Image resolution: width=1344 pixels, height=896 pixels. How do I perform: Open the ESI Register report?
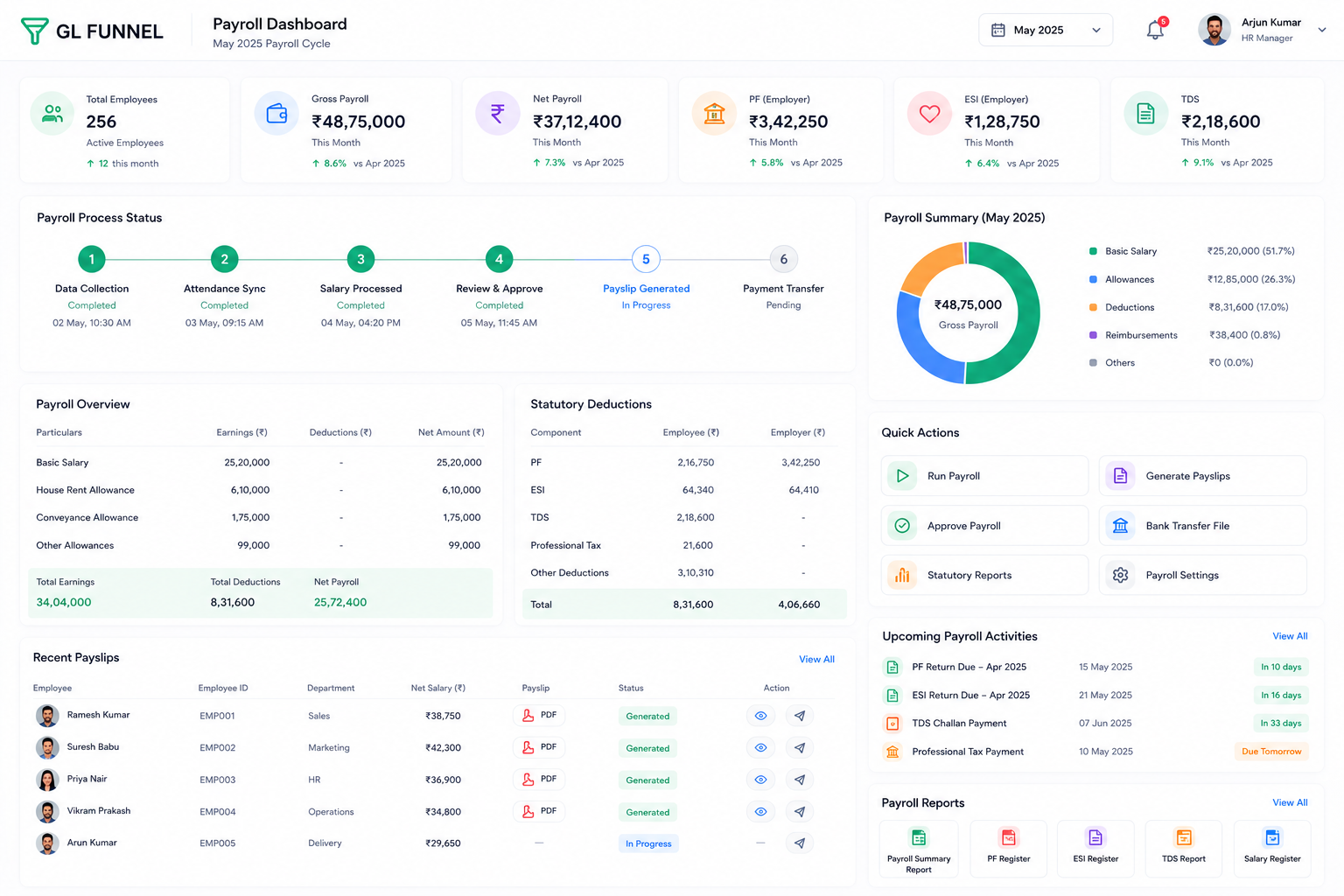(1095, 849)
